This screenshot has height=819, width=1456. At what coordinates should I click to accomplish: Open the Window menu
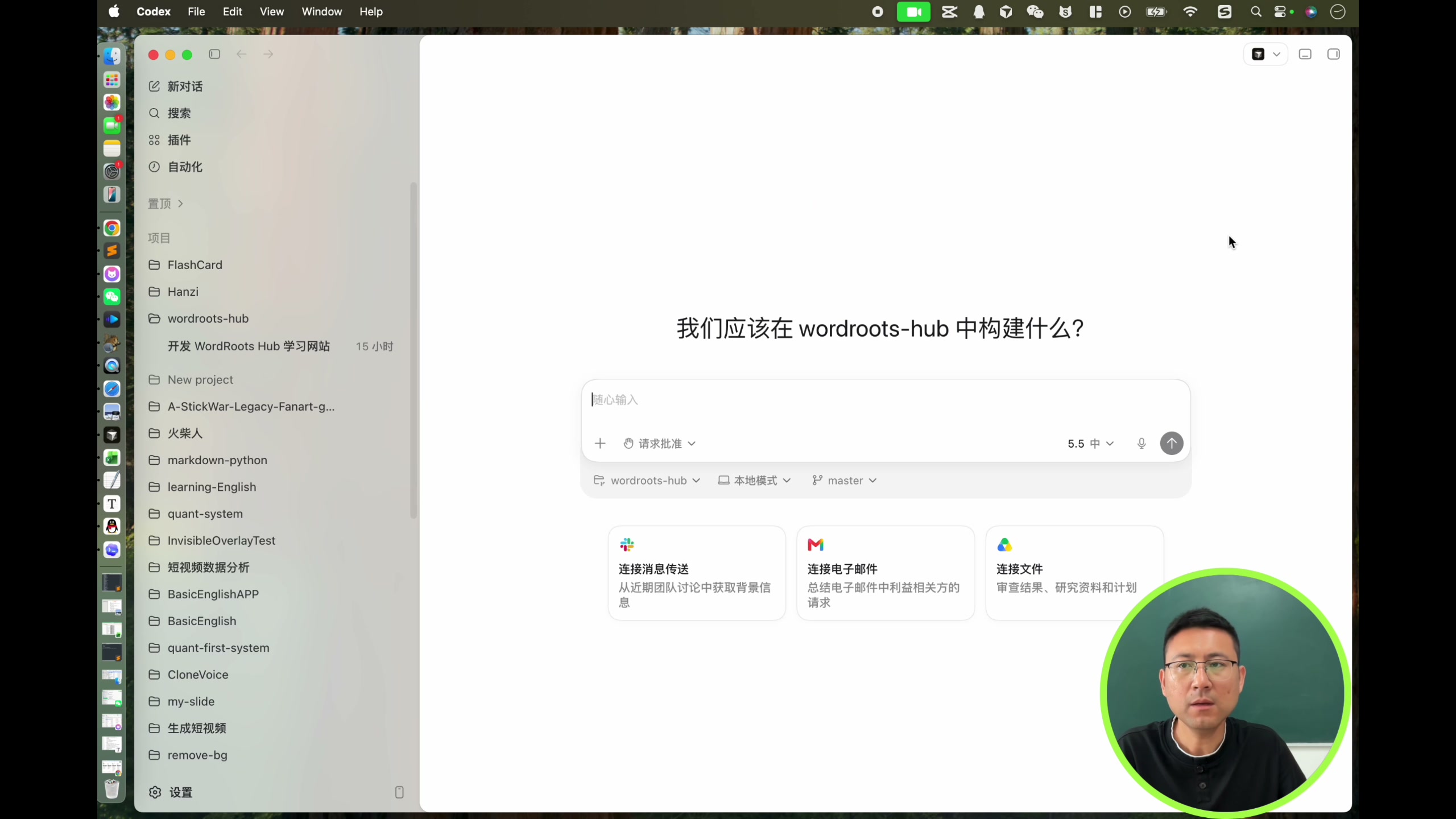(x=322, y=11)
